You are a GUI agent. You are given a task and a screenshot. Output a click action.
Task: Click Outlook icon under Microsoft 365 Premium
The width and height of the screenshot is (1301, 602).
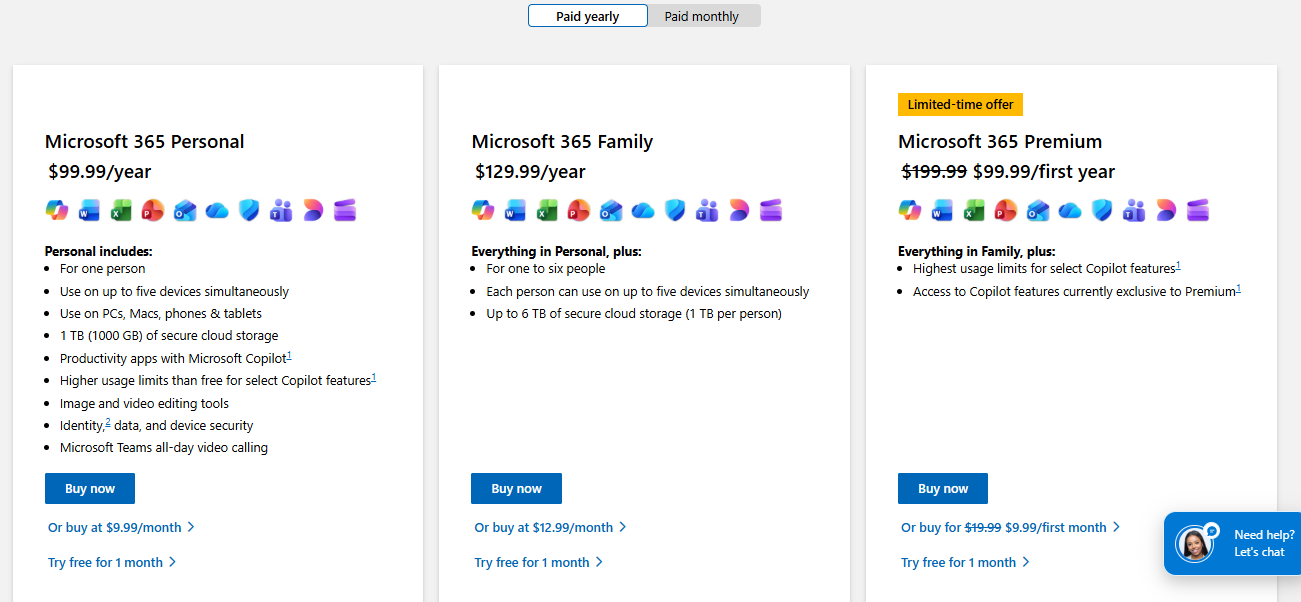[x=1038, y=210]
